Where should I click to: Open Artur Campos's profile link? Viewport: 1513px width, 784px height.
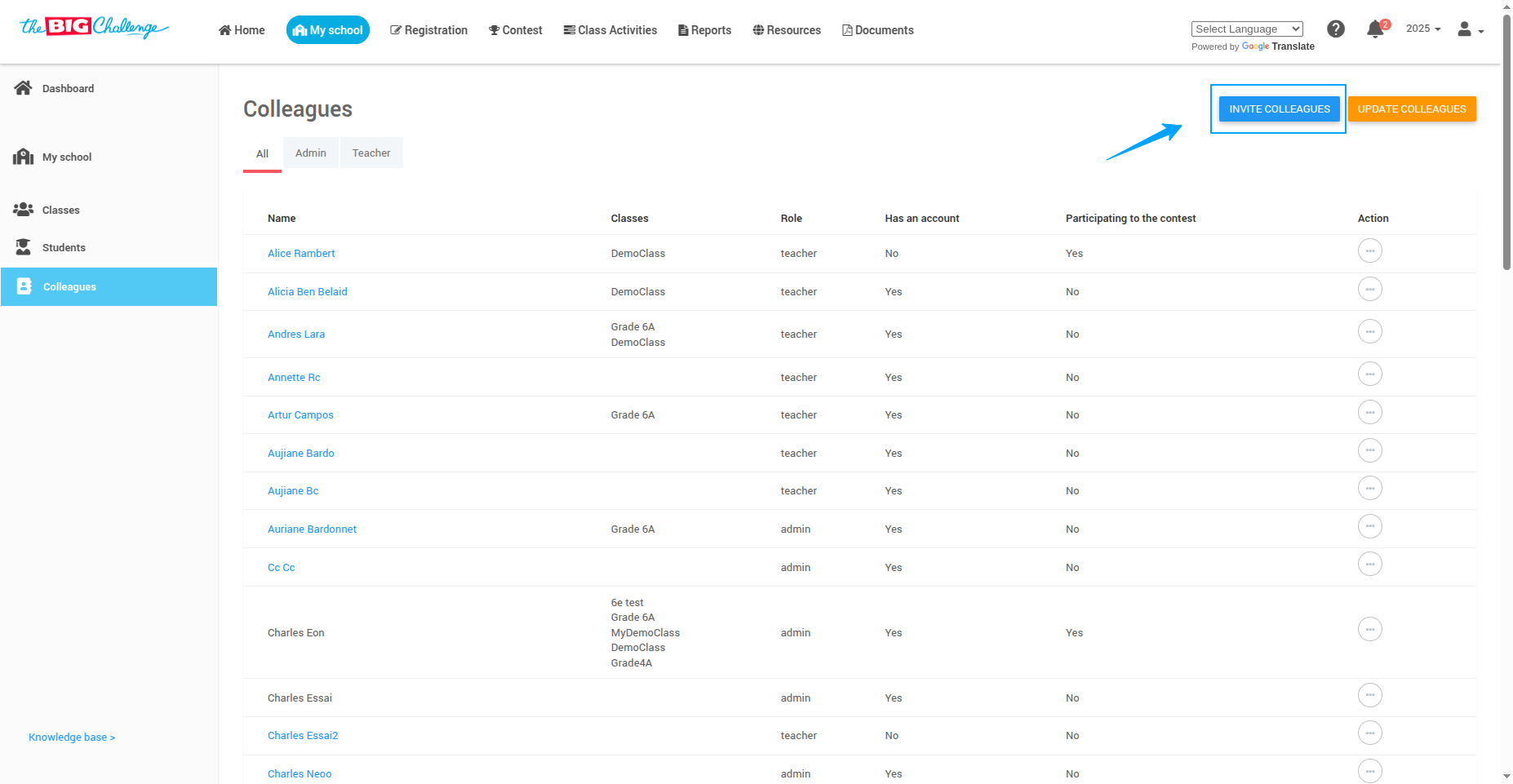(300, 414)
